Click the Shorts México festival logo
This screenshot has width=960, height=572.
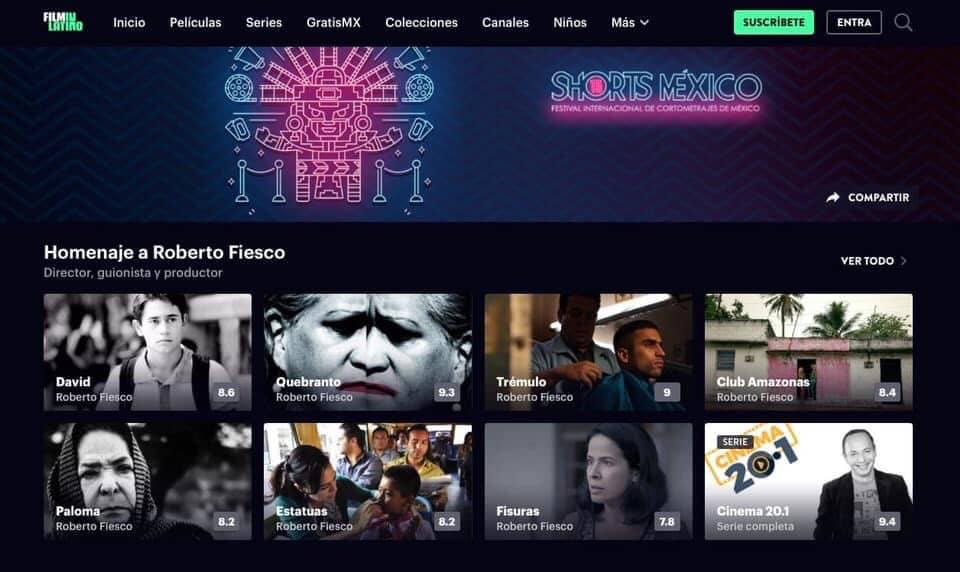pyautogui.click(x=656, y=92)
